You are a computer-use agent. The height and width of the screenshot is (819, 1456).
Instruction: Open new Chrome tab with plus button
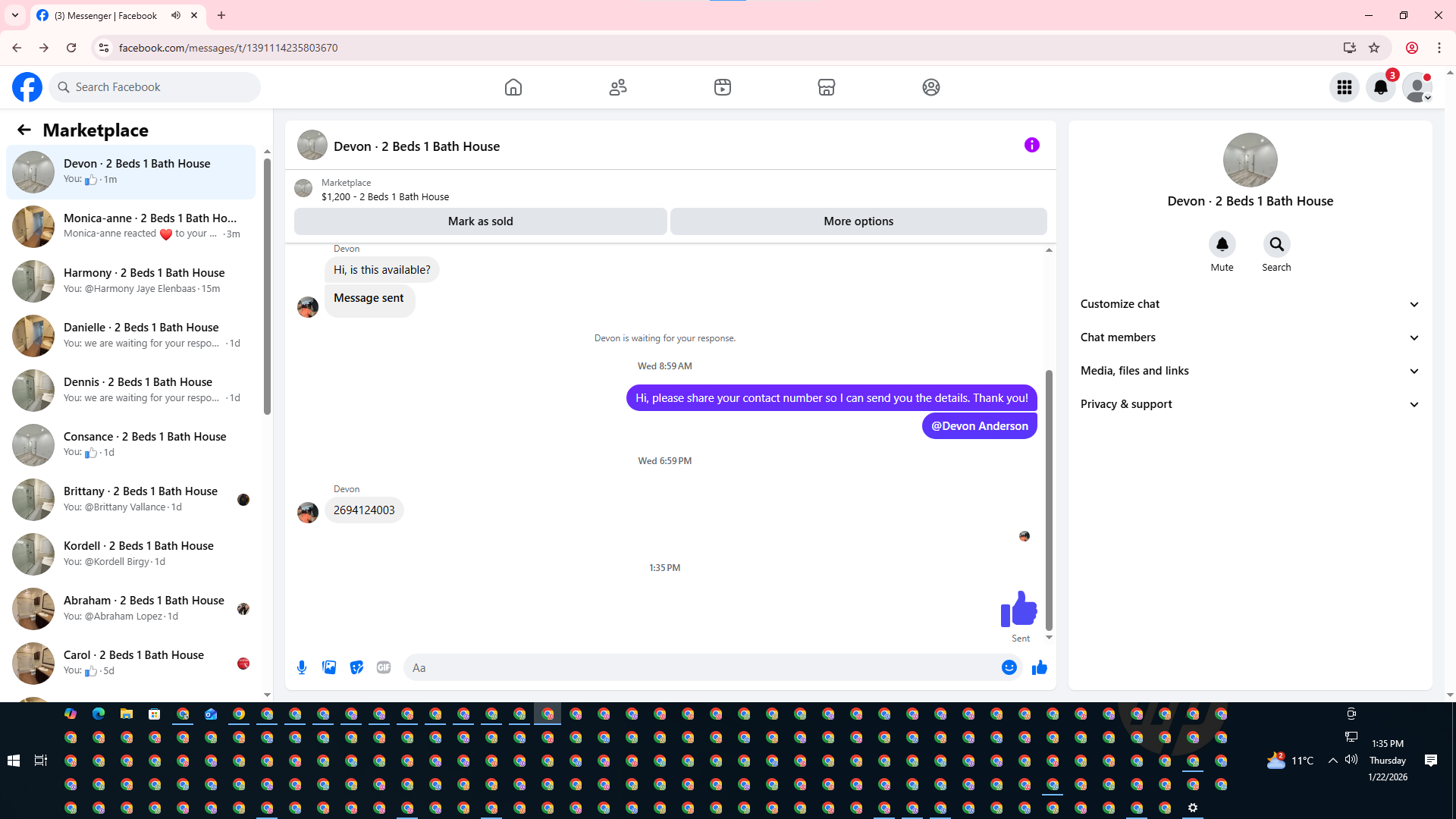[221, 15]
